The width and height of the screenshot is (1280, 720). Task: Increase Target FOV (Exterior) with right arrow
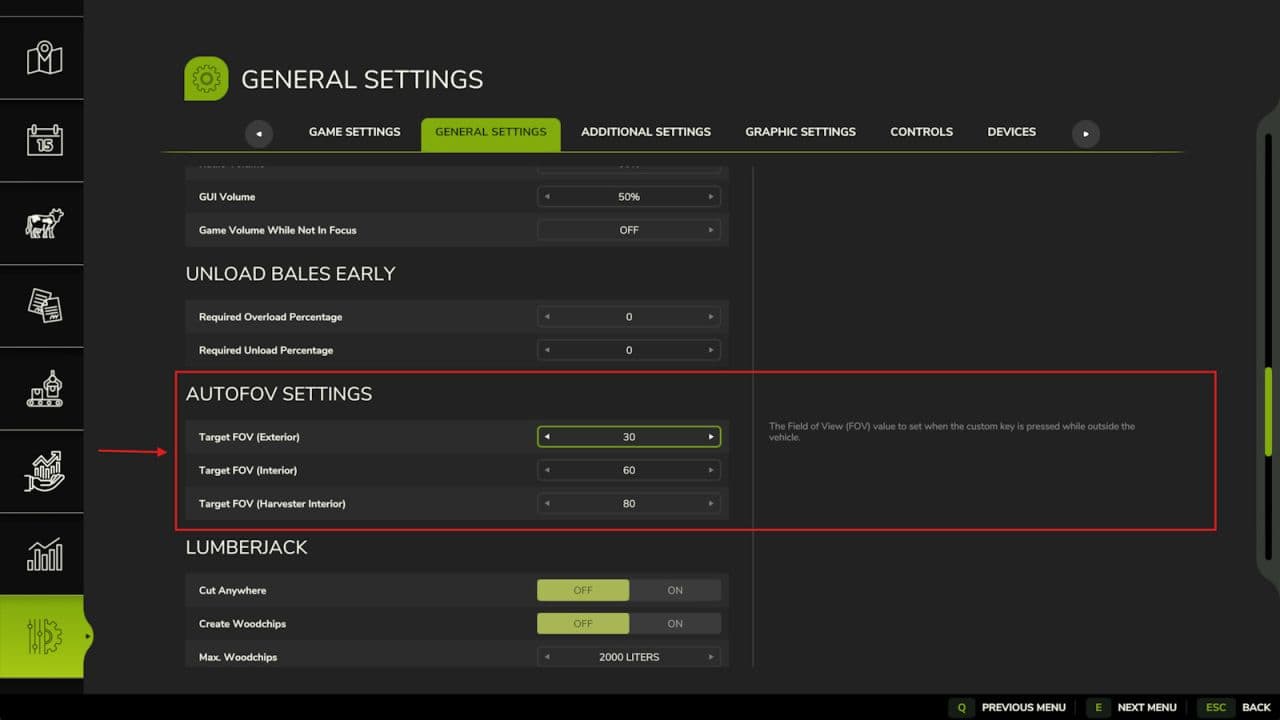[711, 437]
